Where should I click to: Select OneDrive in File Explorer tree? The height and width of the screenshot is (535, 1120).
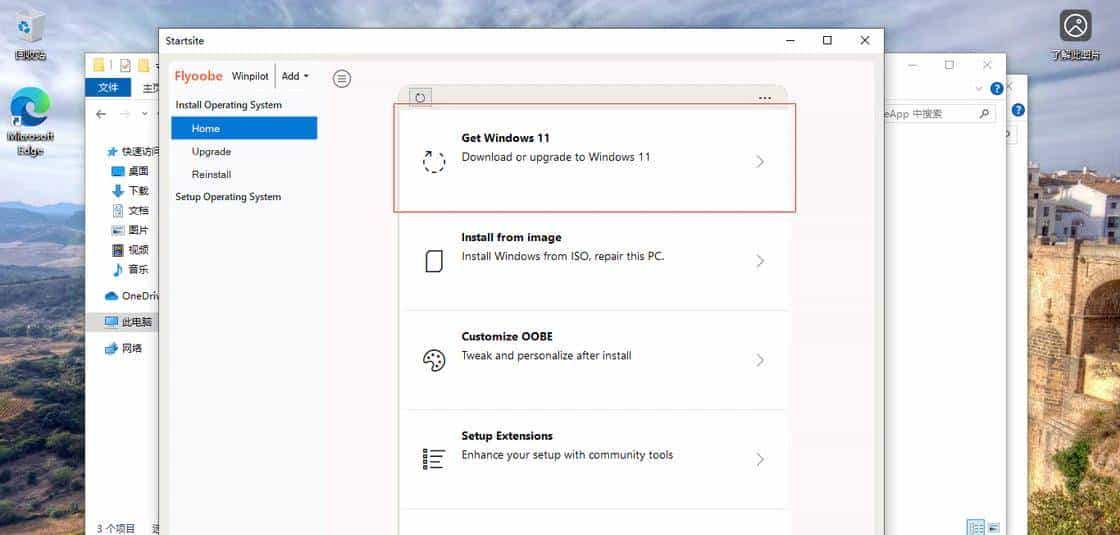(131, 296)
